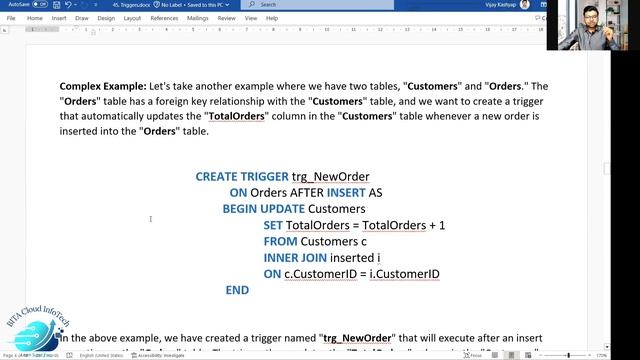Screen dimensions: 640x360
Task: Switch to the Review tab
Action: coord(227,18)
